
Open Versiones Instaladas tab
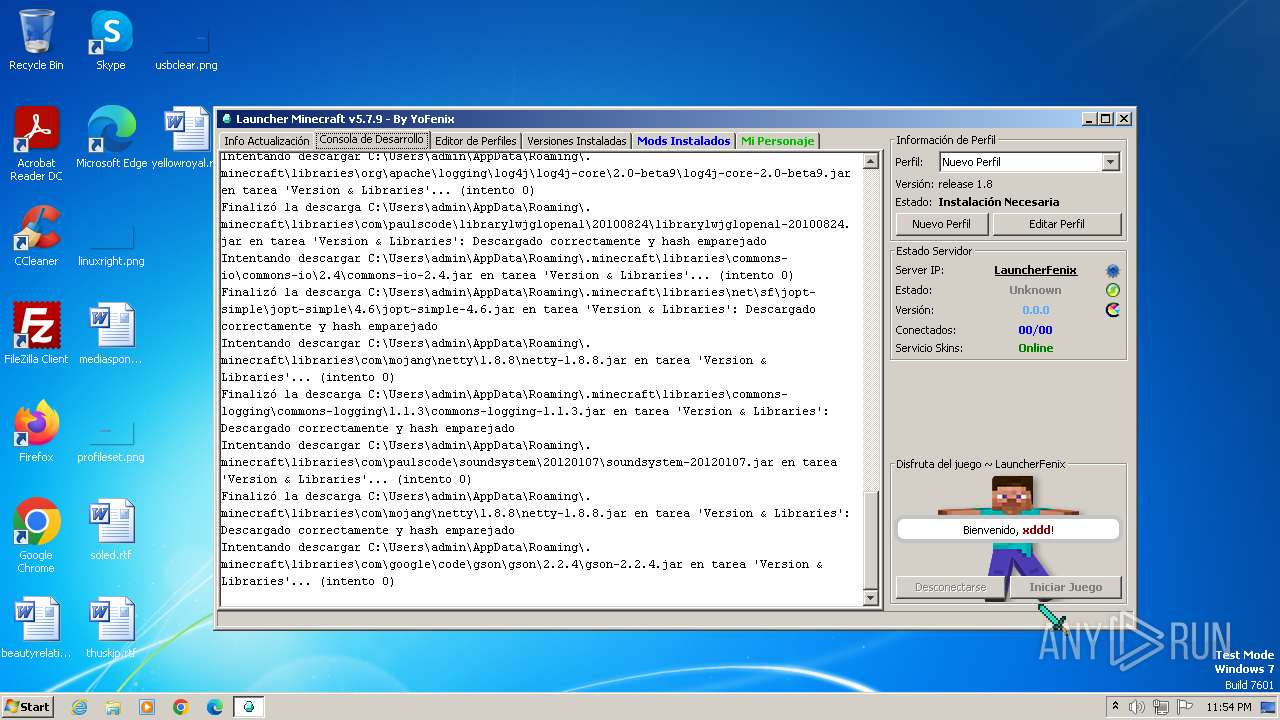point(576,141)
